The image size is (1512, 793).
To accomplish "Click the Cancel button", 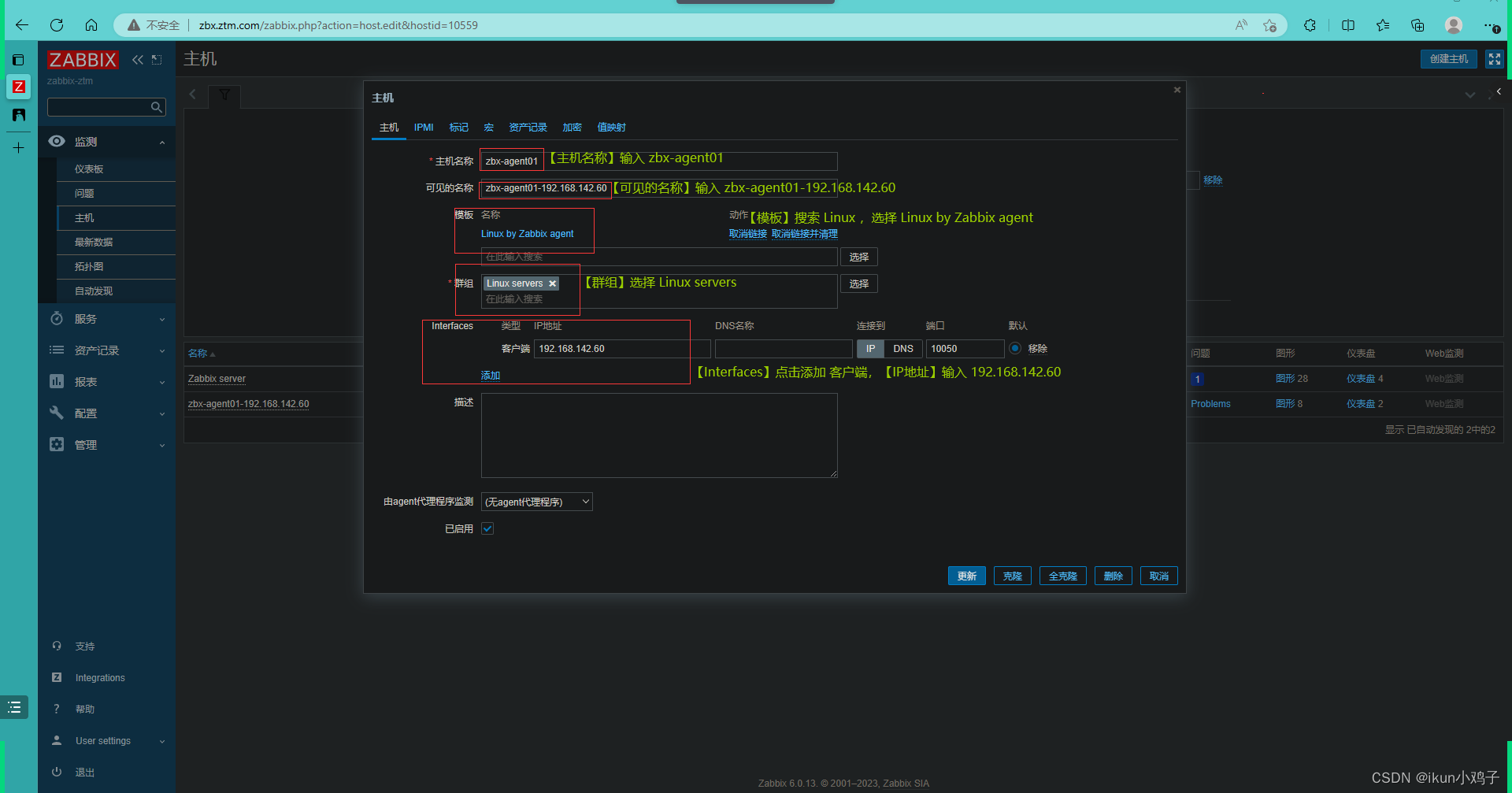I will point(1158,576).
